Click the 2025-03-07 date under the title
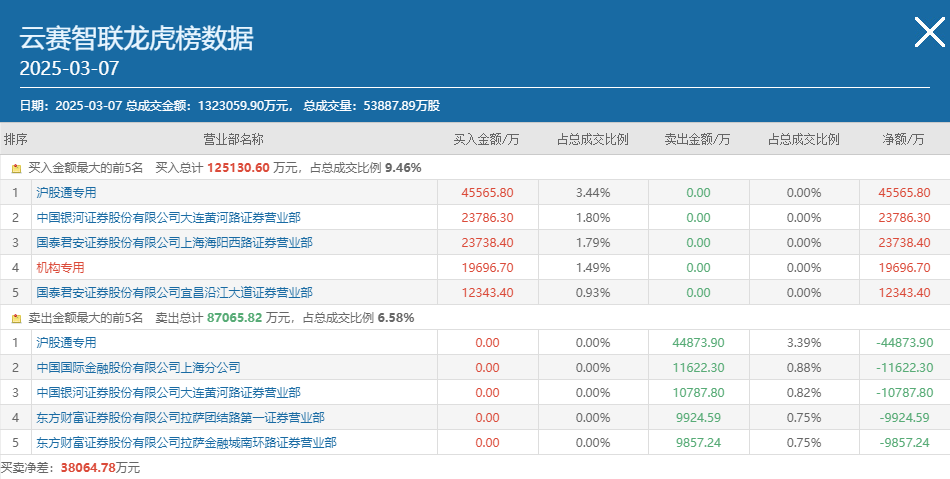The image size is (950, 479). [x=69, y=68]
